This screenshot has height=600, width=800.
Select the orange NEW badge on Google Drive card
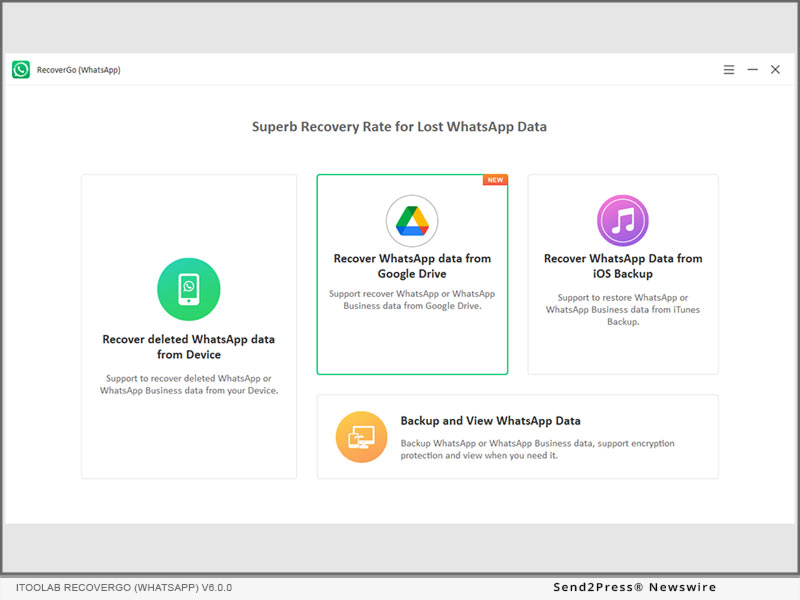point(494,181)
